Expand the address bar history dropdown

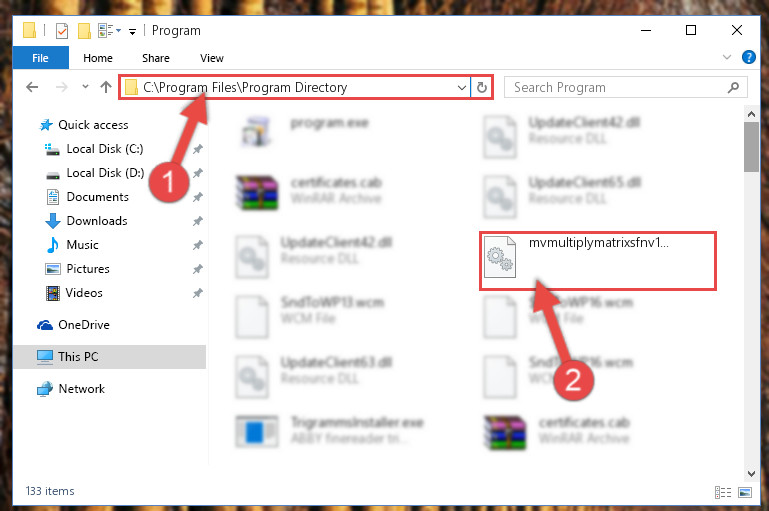click(461, 87)
